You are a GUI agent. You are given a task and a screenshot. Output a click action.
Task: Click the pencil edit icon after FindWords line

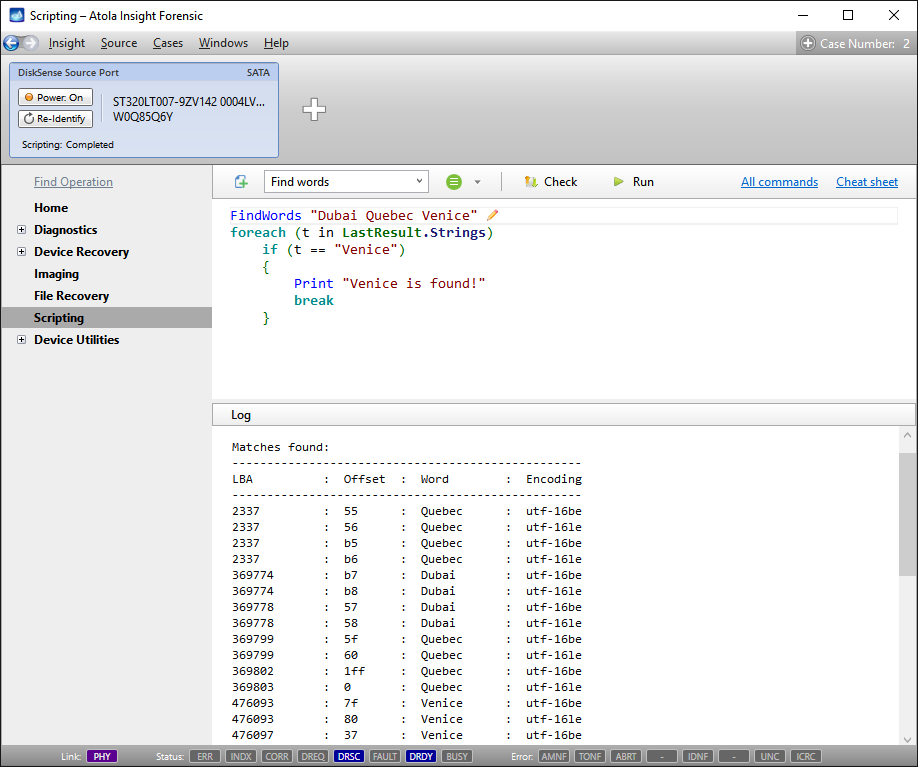click(x=492, y=215)
